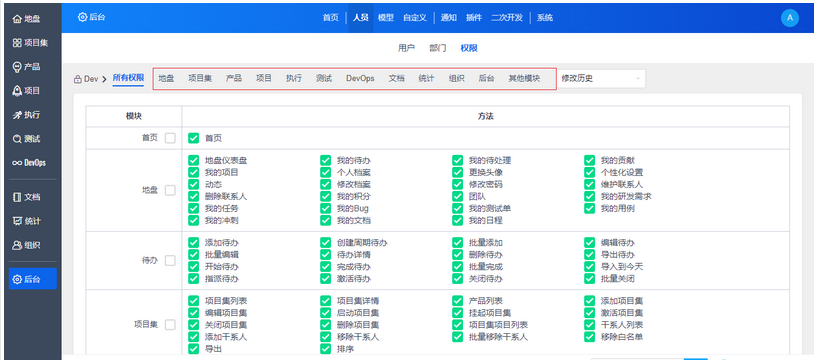
Task: Filter permissions by 执行 module tab
Action: pyautogui.click(x=294, y=79)
